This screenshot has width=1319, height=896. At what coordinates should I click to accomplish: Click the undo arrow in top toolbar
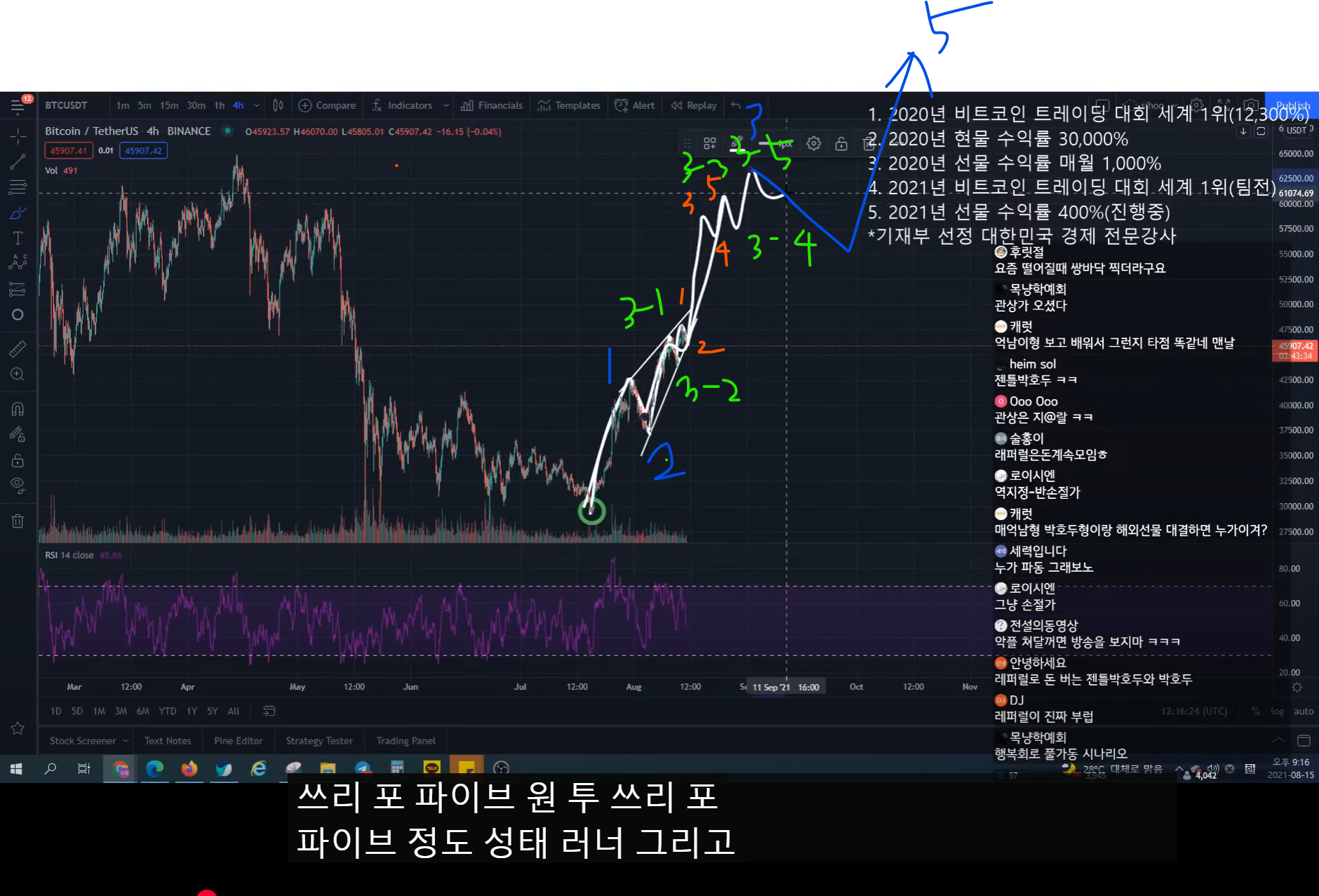coord(735,105)
